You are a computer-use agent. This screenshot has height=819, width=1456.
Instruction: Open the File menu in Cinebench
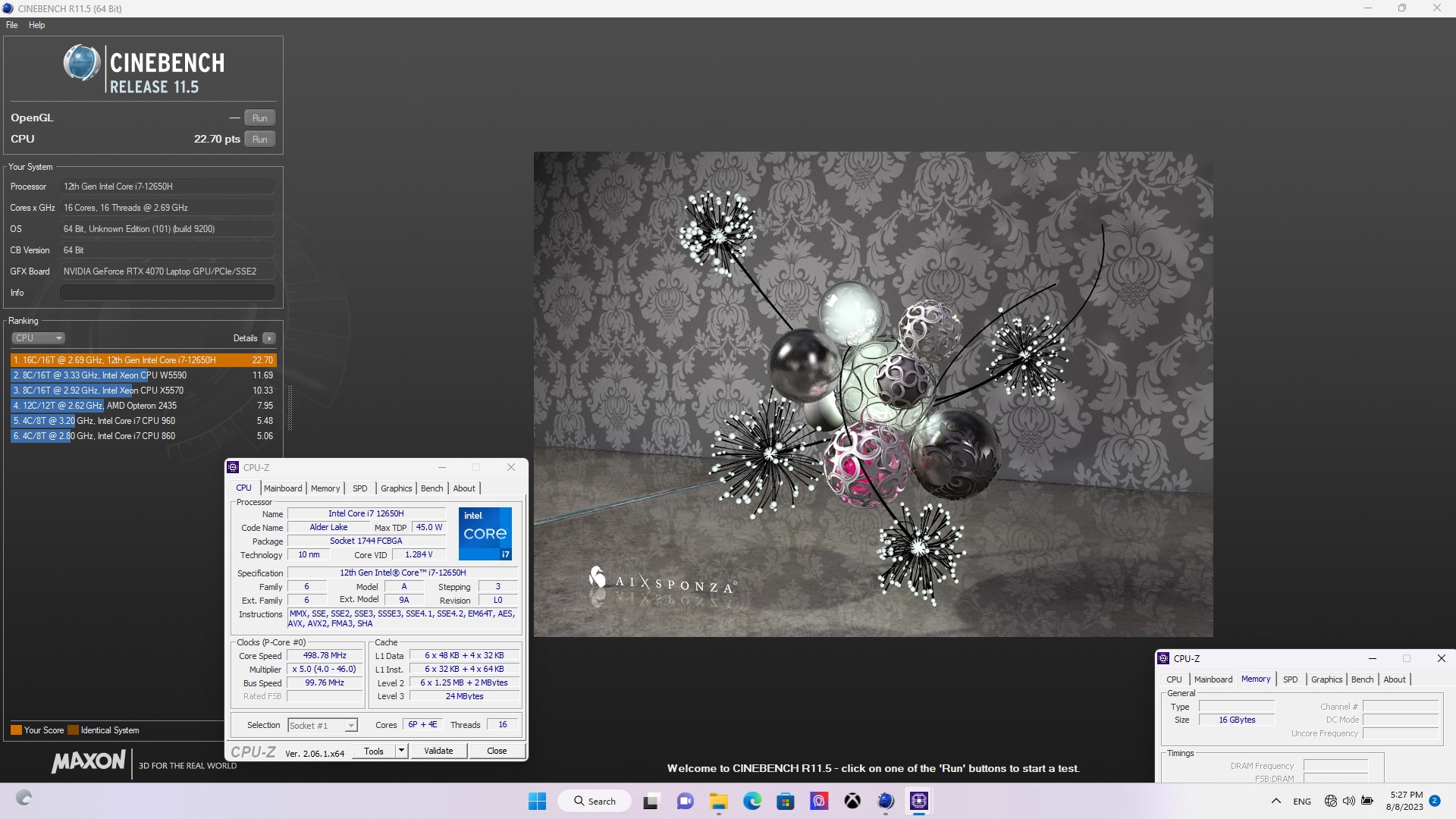[12, 25]
